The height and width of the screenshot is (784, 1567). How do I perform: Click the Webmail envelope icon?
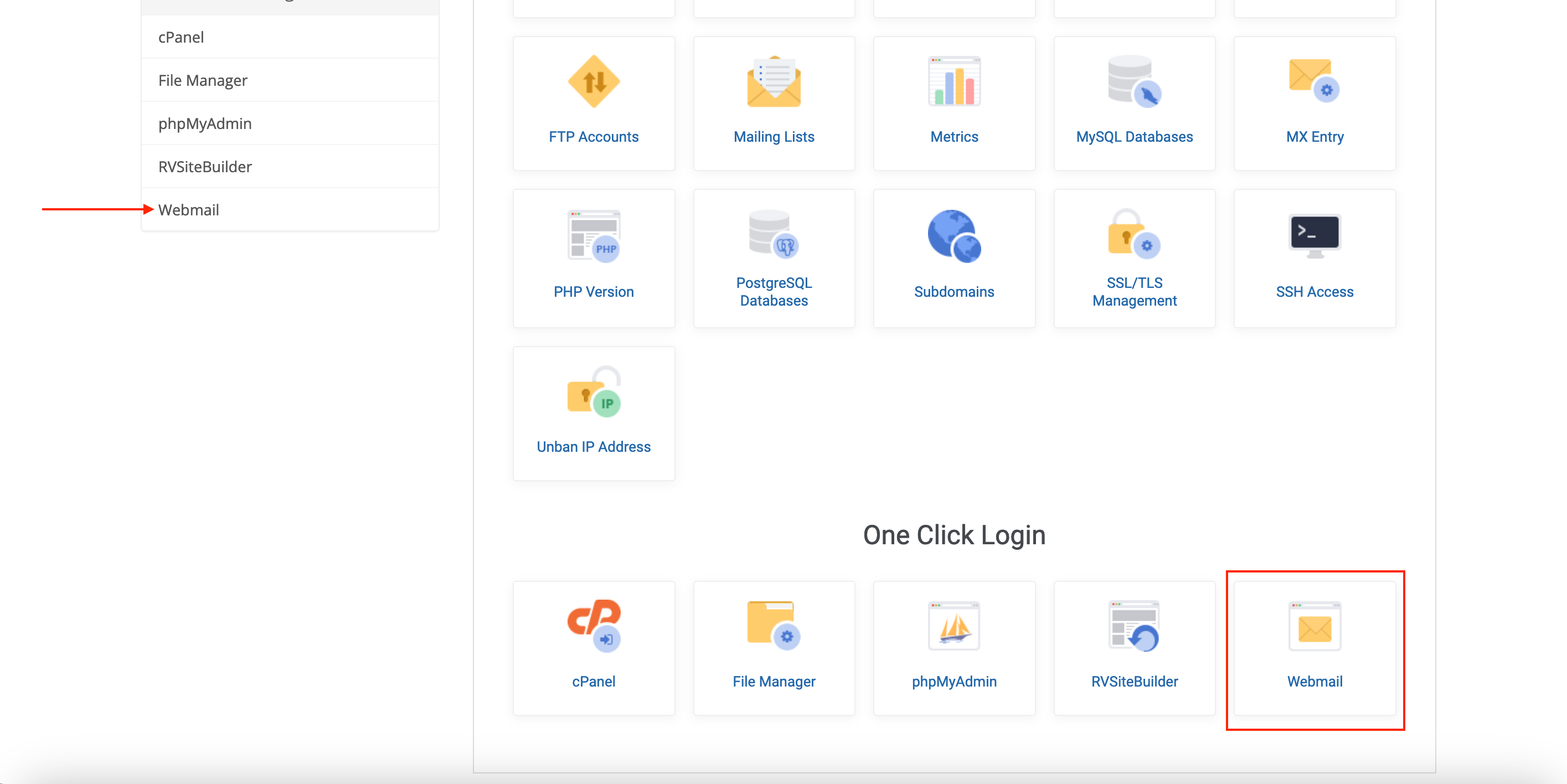click(x=1315, y=626)
